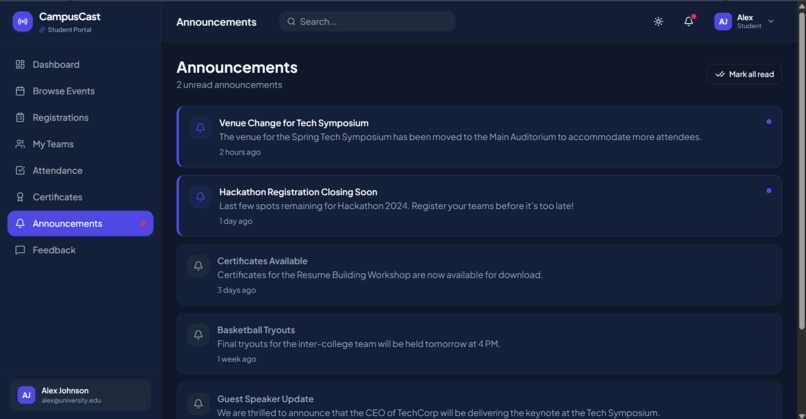The width and height of the screenshot is (806, 419).
Task: Click the Announcements title in top bar
Action: (216, 22)
